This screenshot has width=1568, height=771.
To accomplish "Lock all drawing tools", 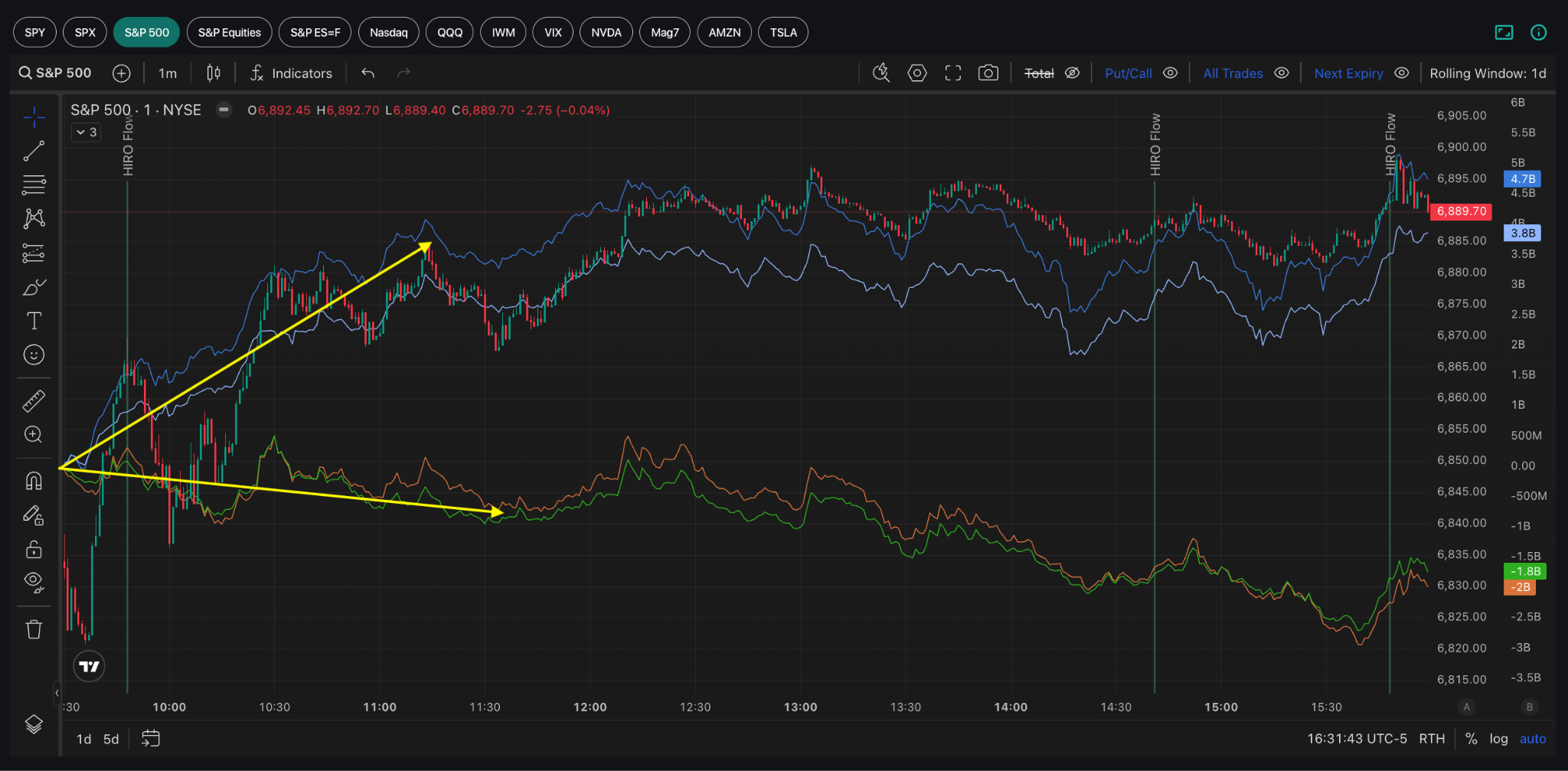I will [x=34, y=549].
